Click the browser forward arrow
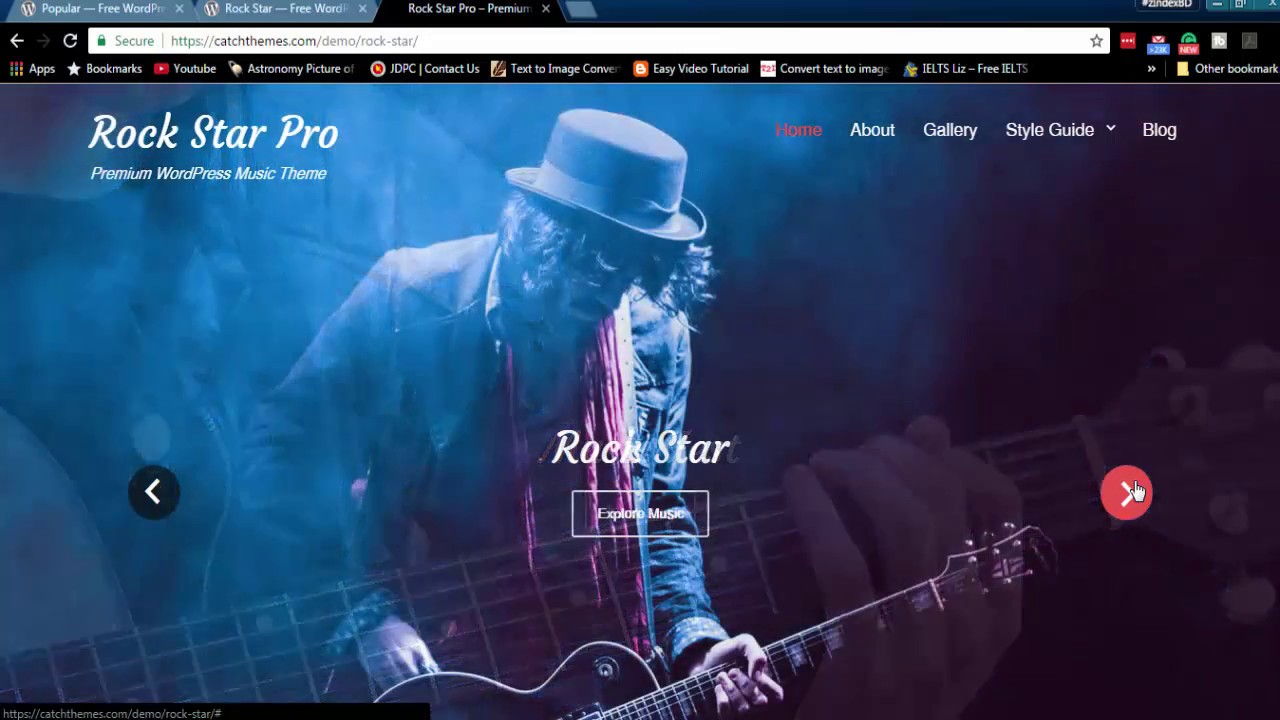 pyautogui.click(x=43, y=41)
